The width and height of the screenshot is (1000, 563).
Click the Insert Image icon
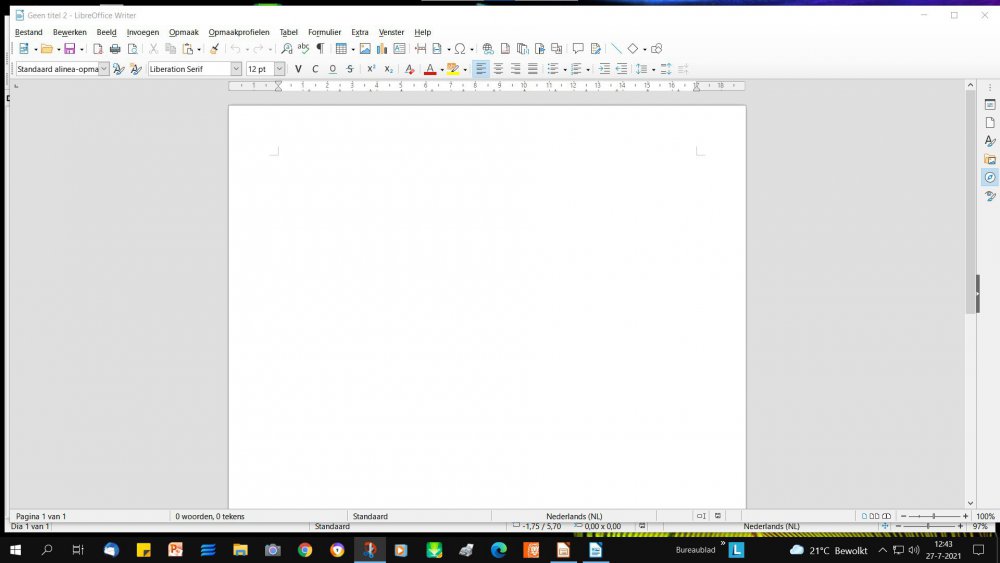click(365, 49)
